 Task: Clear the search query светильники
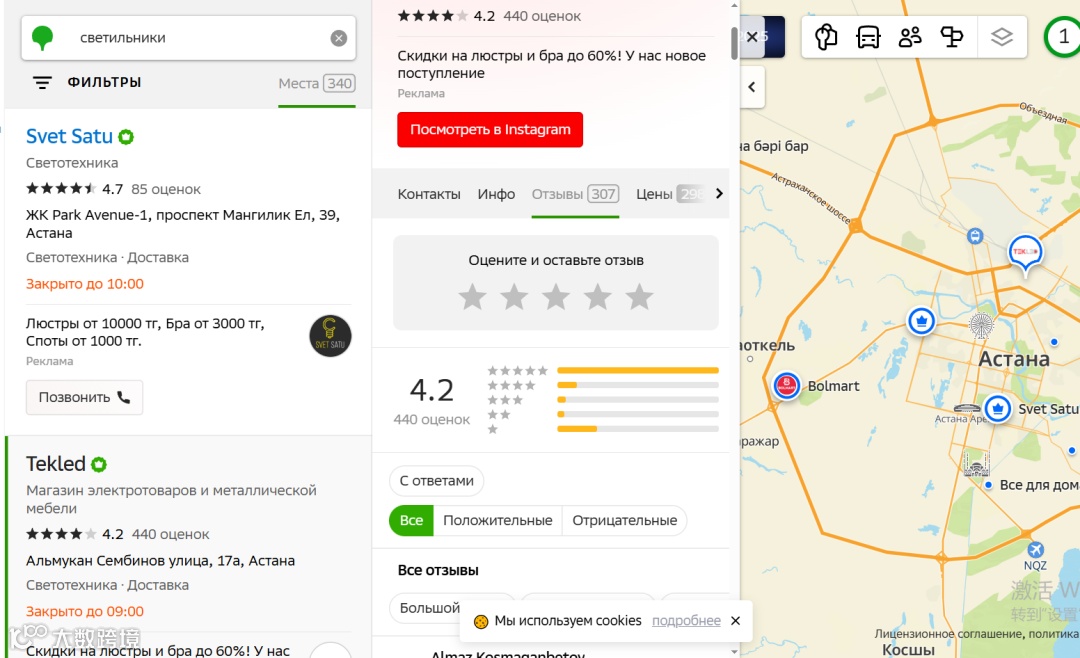pyautogui.click(x=338, y=39)
